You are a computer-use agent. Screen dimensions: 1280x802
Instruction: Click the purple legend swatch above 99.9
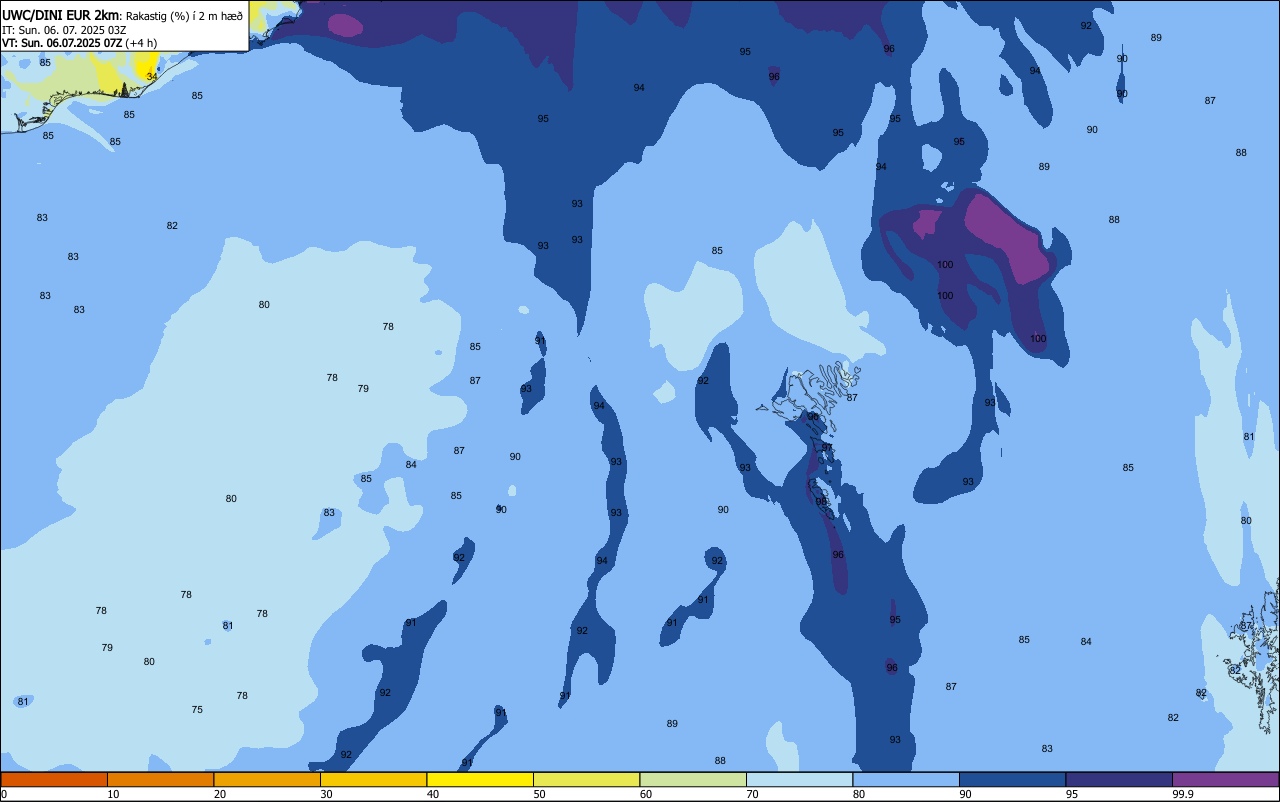1225,779
